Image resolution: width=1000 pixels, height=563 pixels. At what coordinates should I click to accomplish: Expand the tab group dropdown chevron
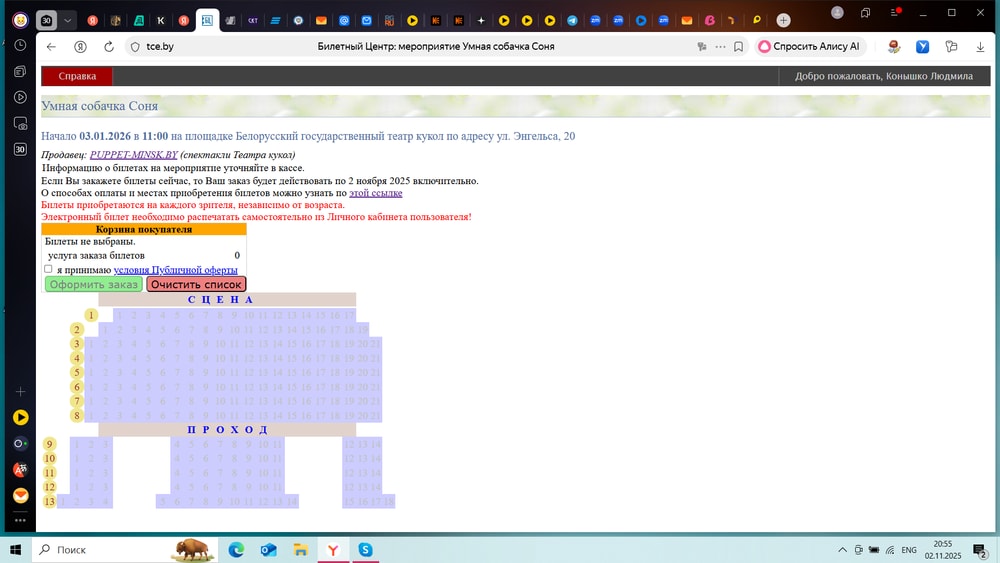[x=68, y=20]
